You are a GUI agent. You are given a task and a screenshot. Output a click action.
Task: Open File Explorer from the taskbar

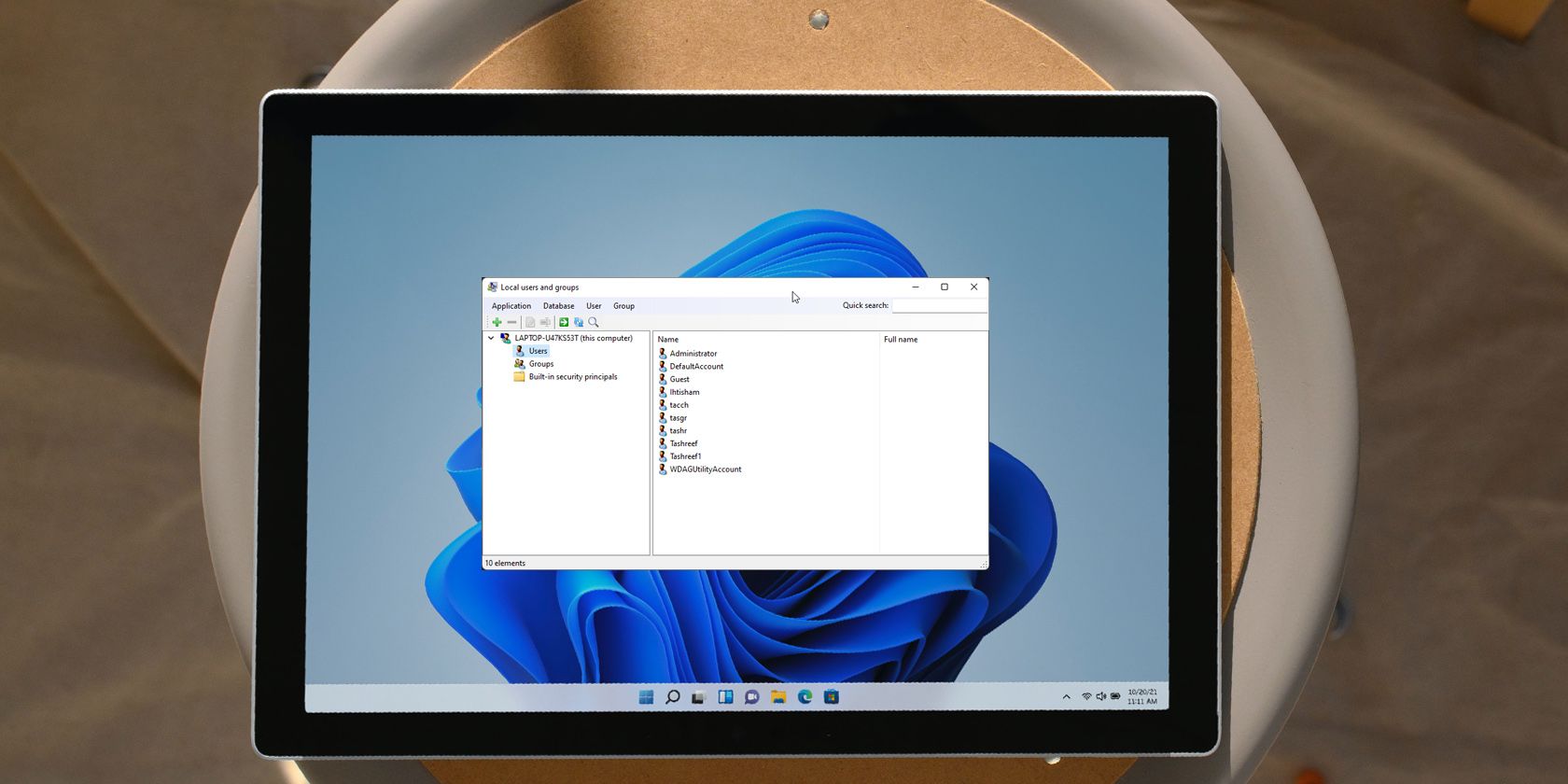point(778,697)
